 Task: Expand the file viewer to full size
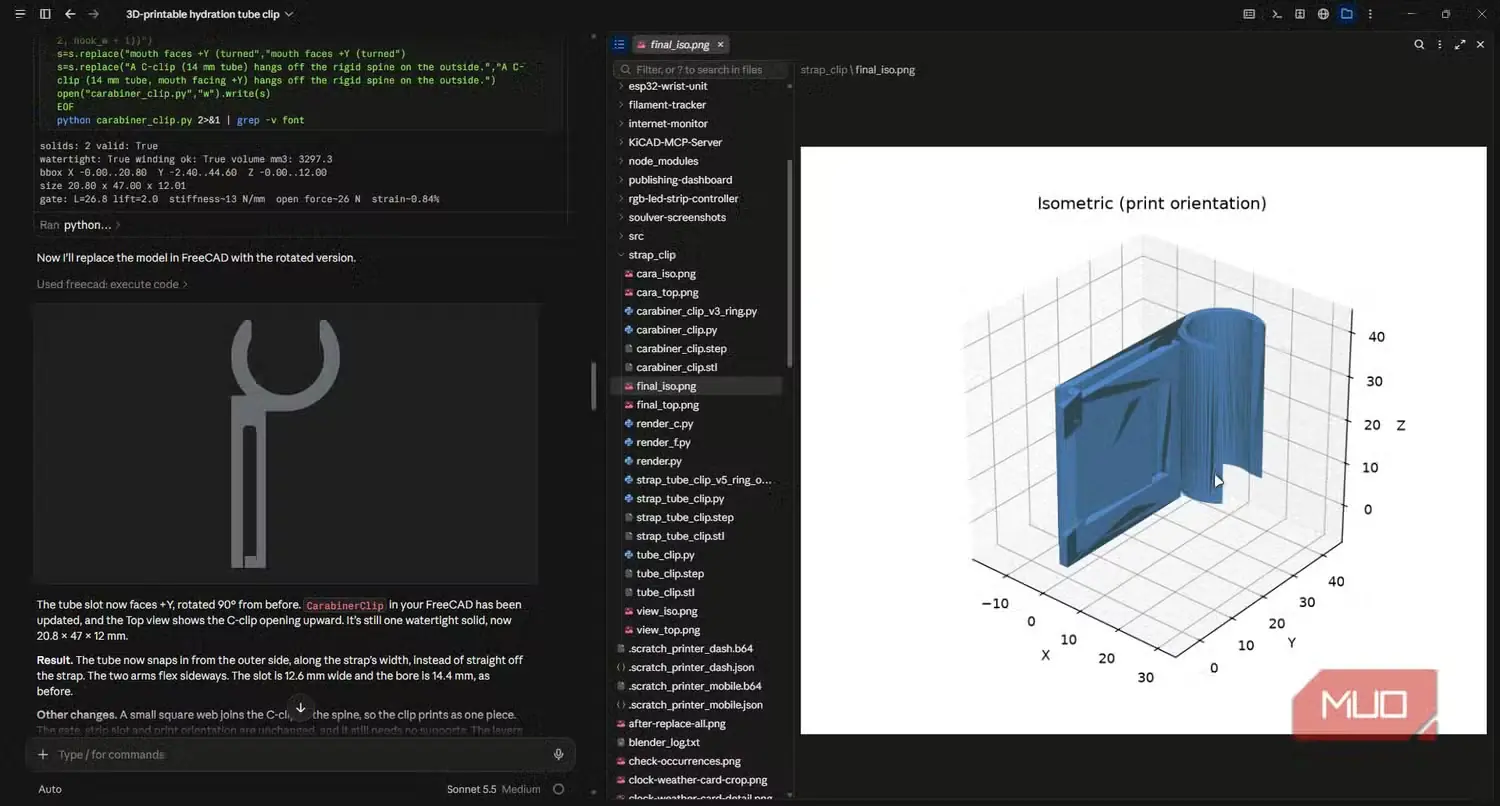1460,44
